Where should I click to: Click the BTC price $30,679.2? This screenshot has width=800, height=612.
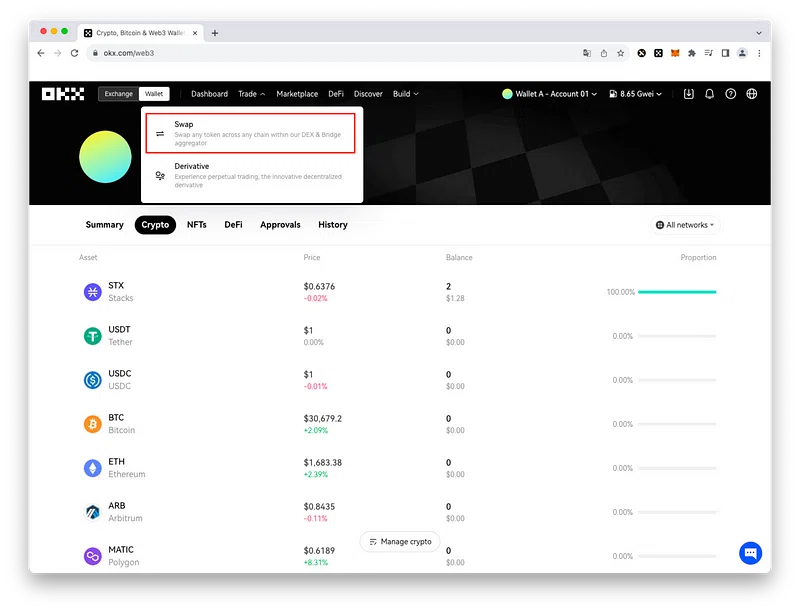tap(322, 419)
